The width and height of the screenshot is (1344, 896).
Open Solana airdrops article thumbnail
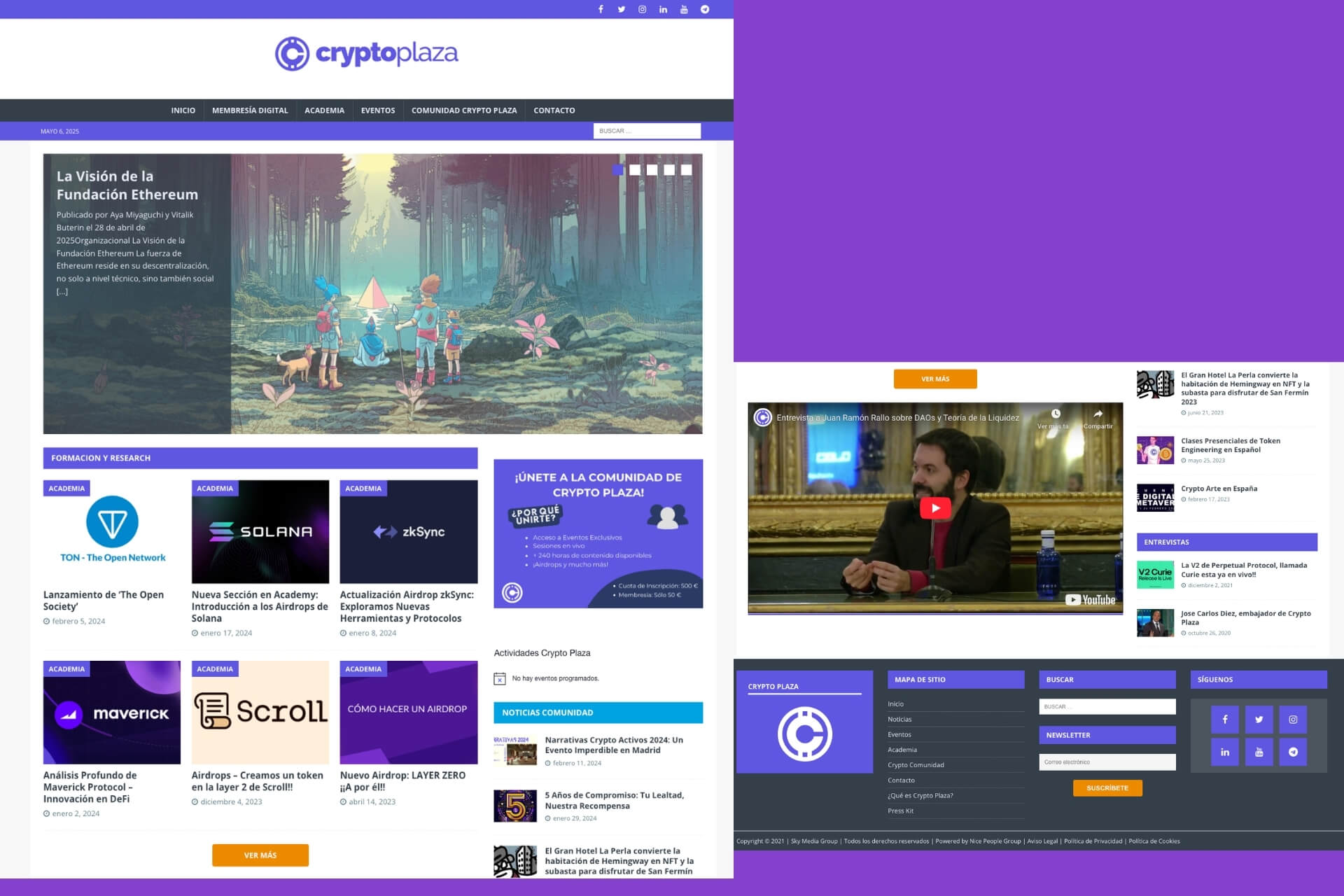coord(260,532)
